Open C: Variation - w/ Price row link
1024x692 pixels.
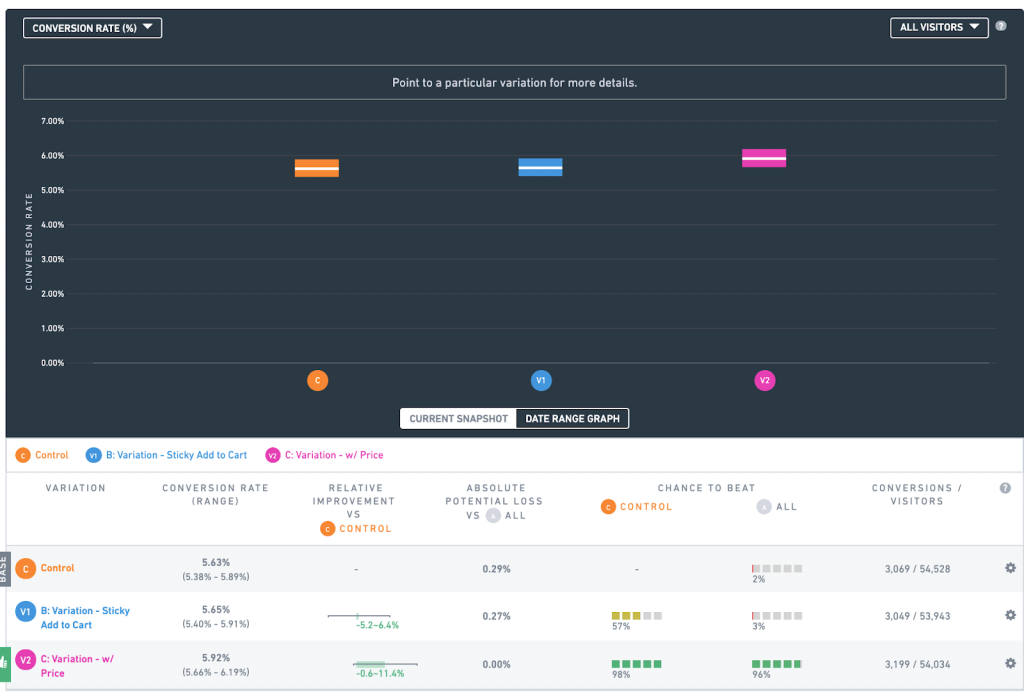77,666
